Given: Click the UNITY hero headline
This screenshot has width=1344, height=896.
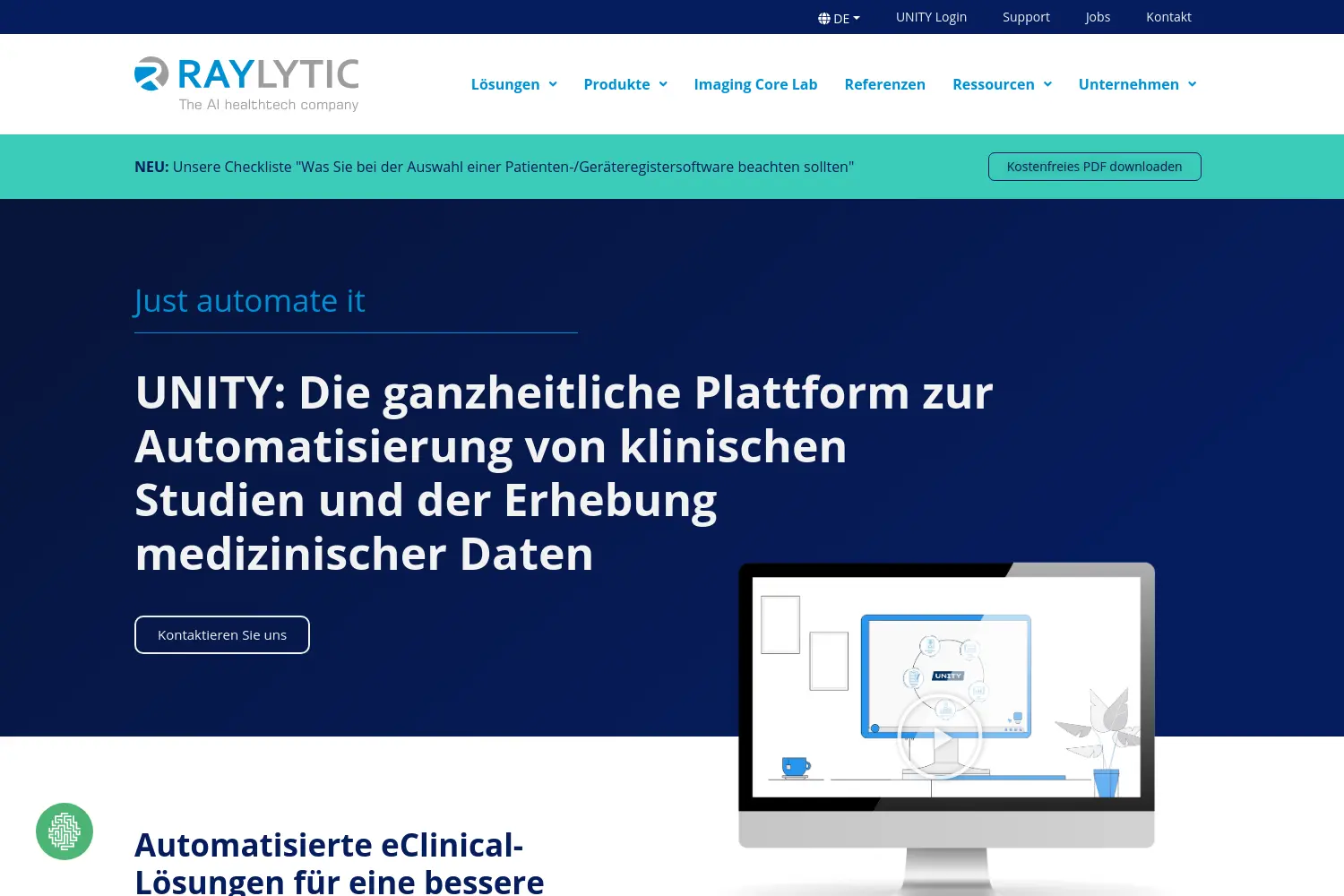Looking at the screenshot, I should (x=564, y=473).
